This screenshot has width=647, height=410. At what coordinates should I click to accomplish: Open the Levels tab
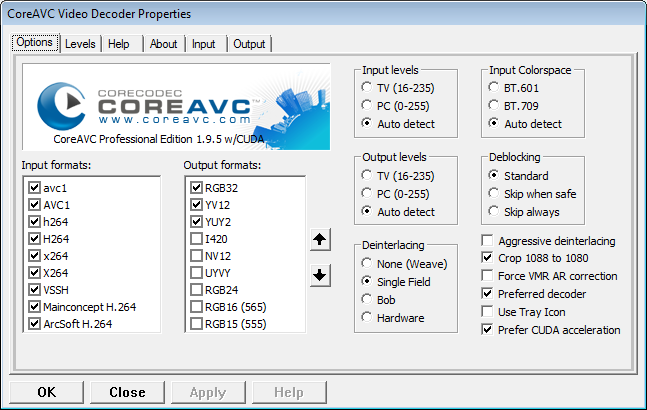click(80, 44)
